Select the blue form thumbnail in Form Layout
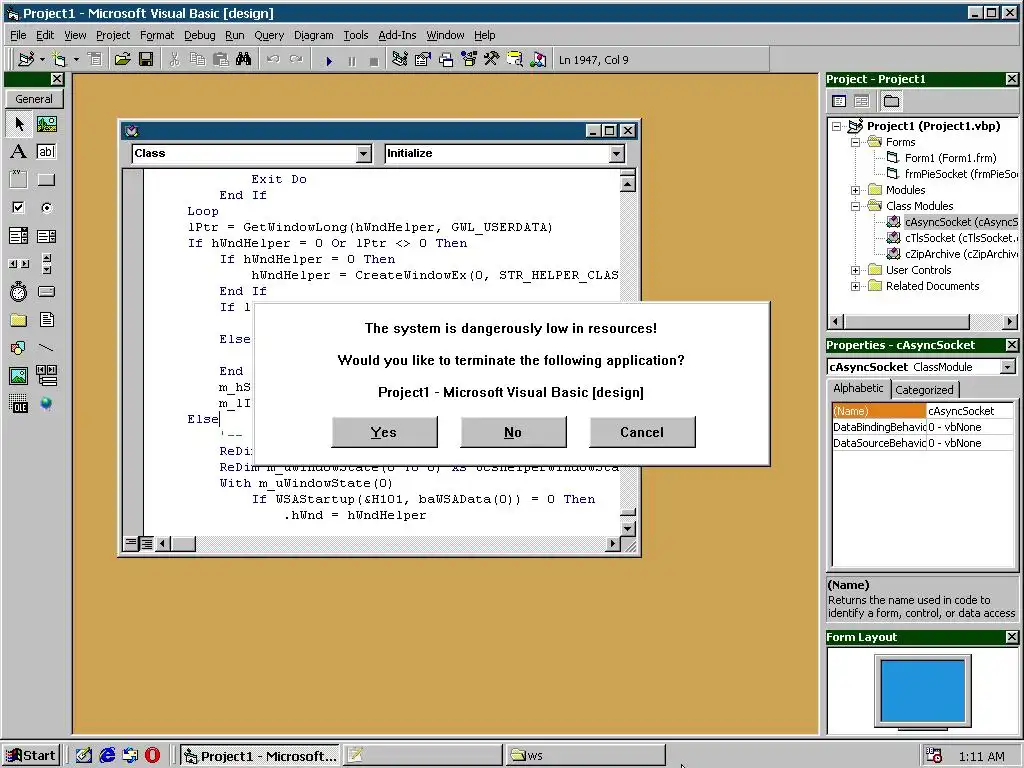This screenshot has height=768, width=1024. [923, 690]
